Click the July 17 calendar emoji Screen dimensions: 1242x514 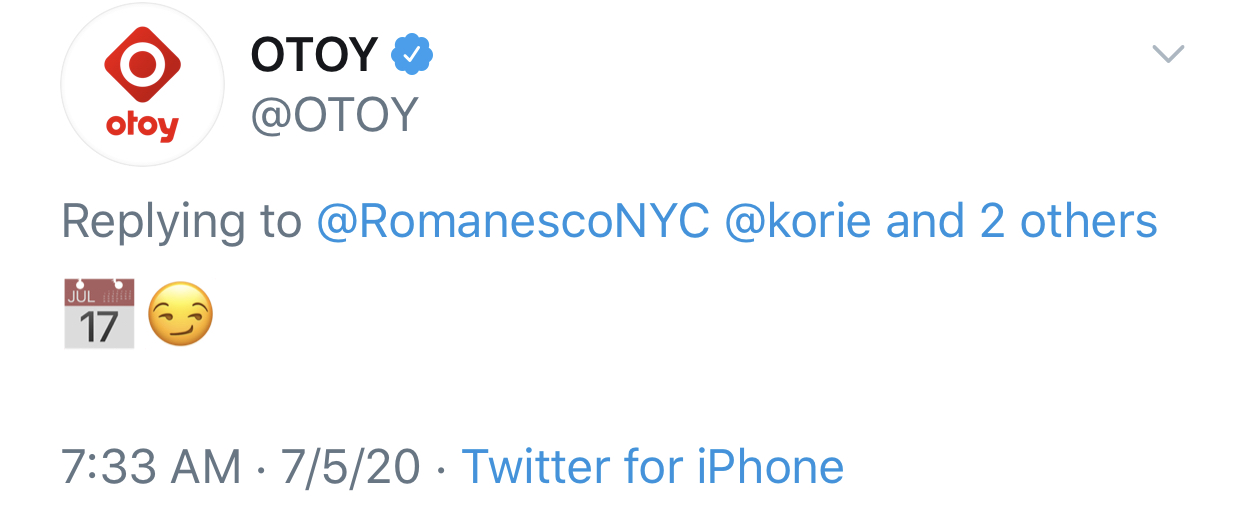(99, 314)
